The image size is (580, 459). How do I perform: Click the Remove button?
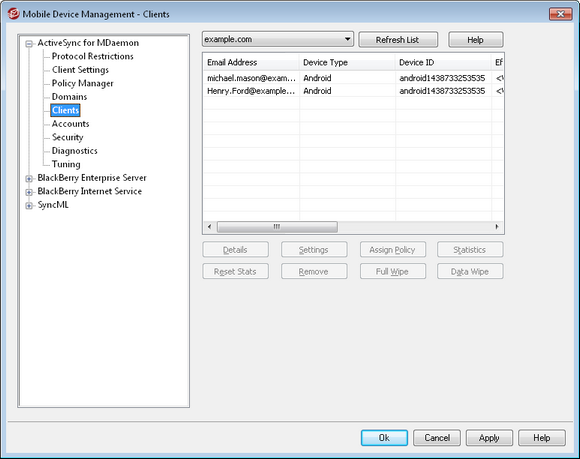tap(314, 271)
